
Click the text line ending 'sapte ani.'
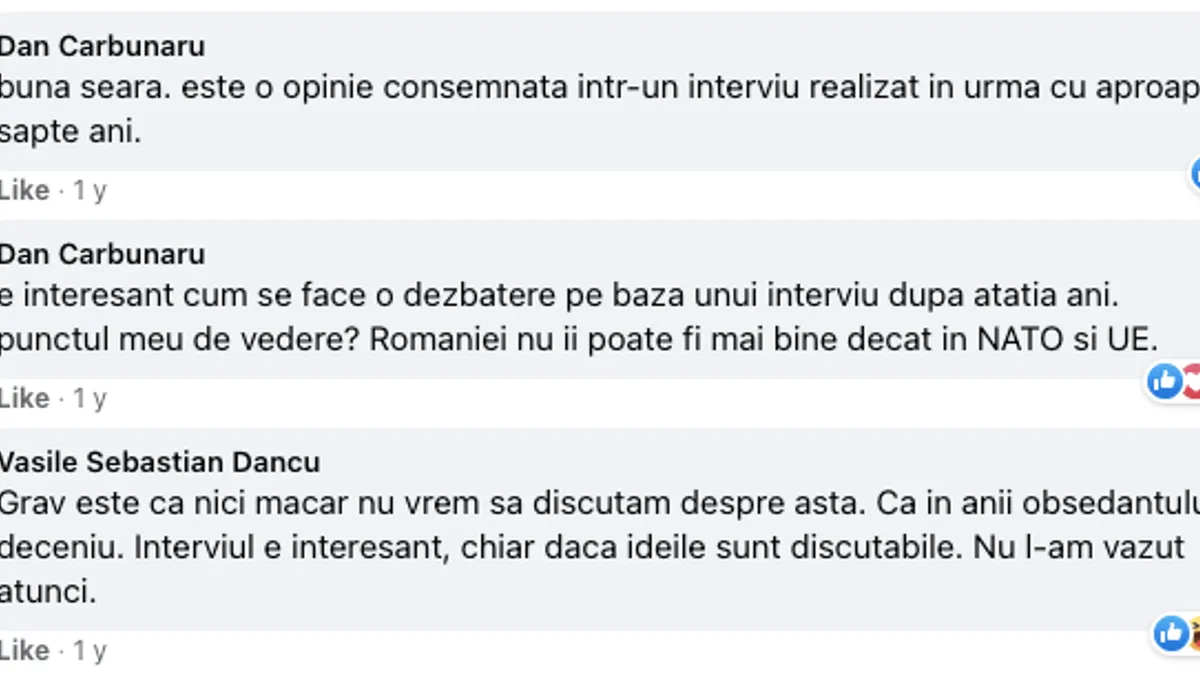[x=70, y=131]
